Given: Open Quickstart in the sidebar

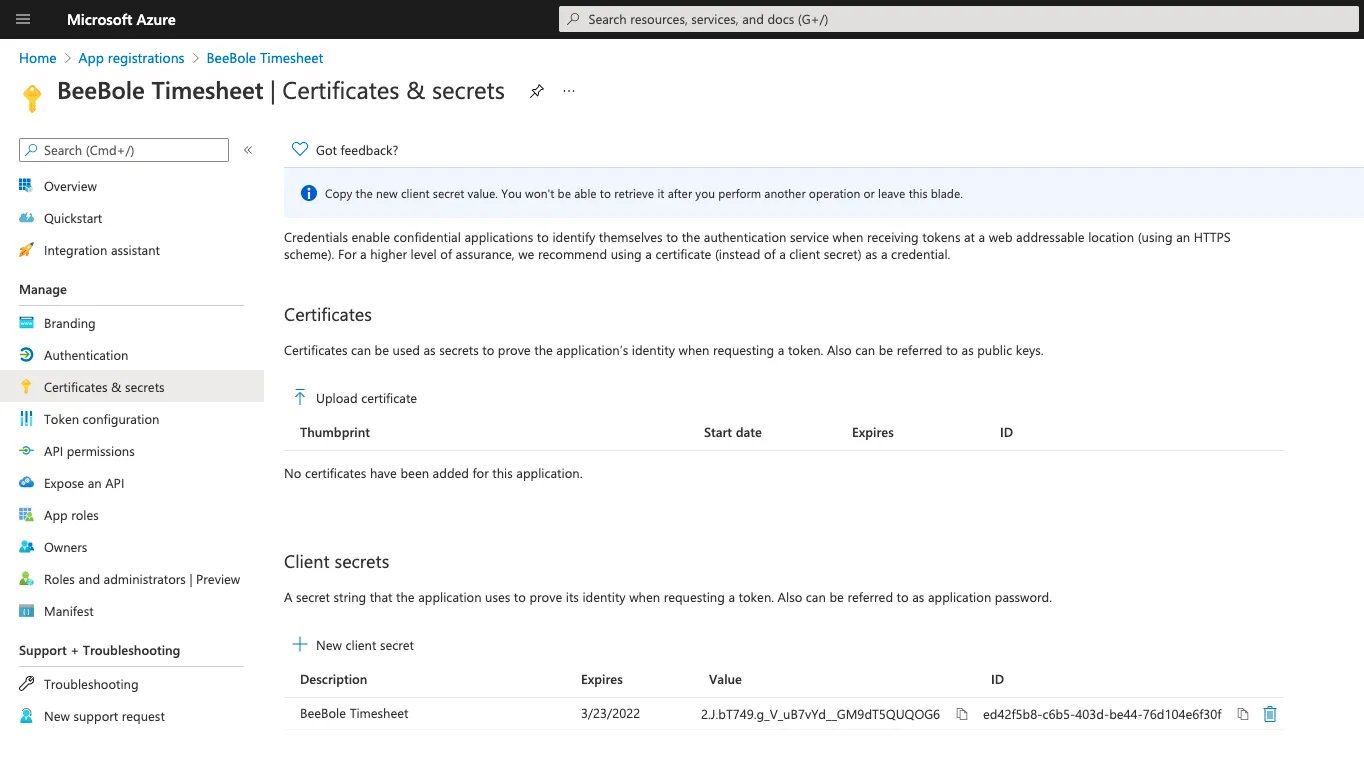Looking at the screenshot, I should click(73, 218).
